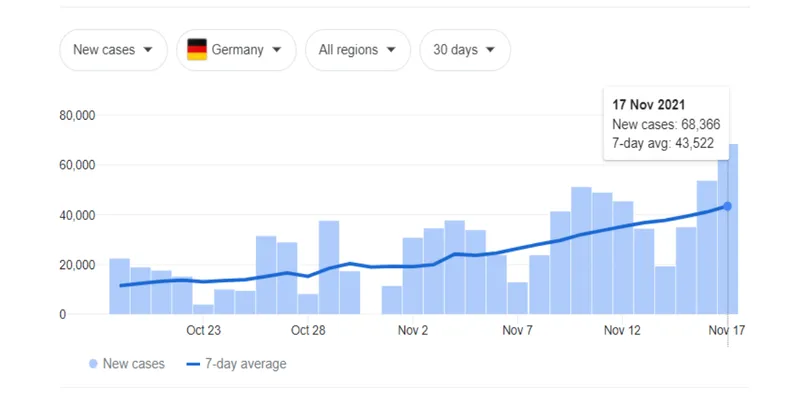The width and height of the screenshot is (800, 401).
Task: Click the arrow beside New cases
Action: point(148,49)
